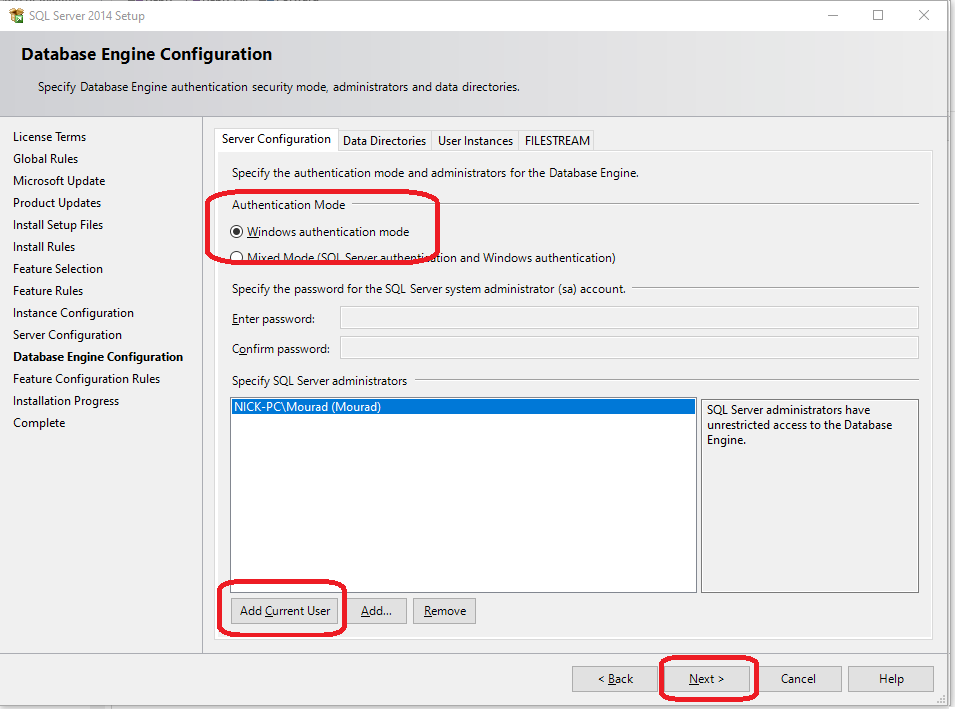Click the Add... button

tap(377, 610)
